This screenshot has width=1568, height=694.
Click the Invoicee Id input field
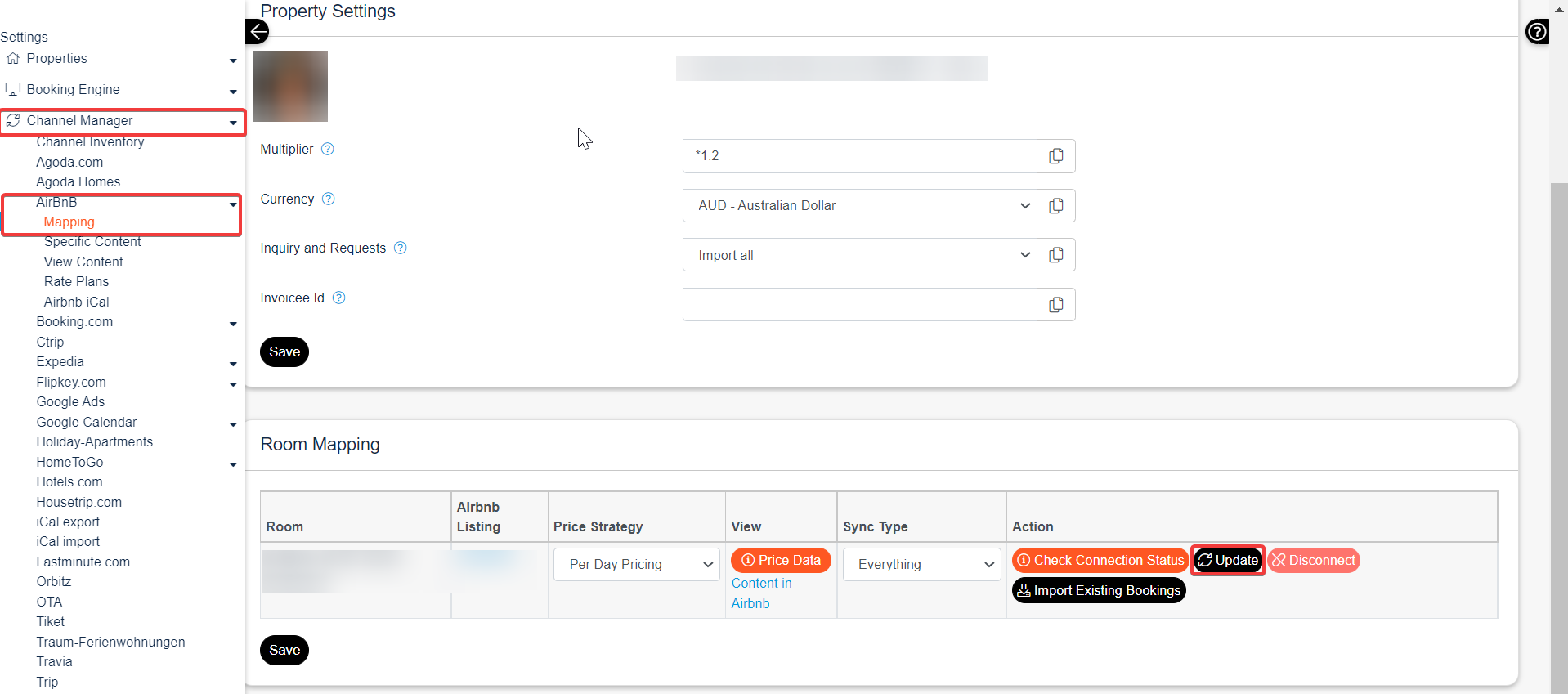[859, 305]
